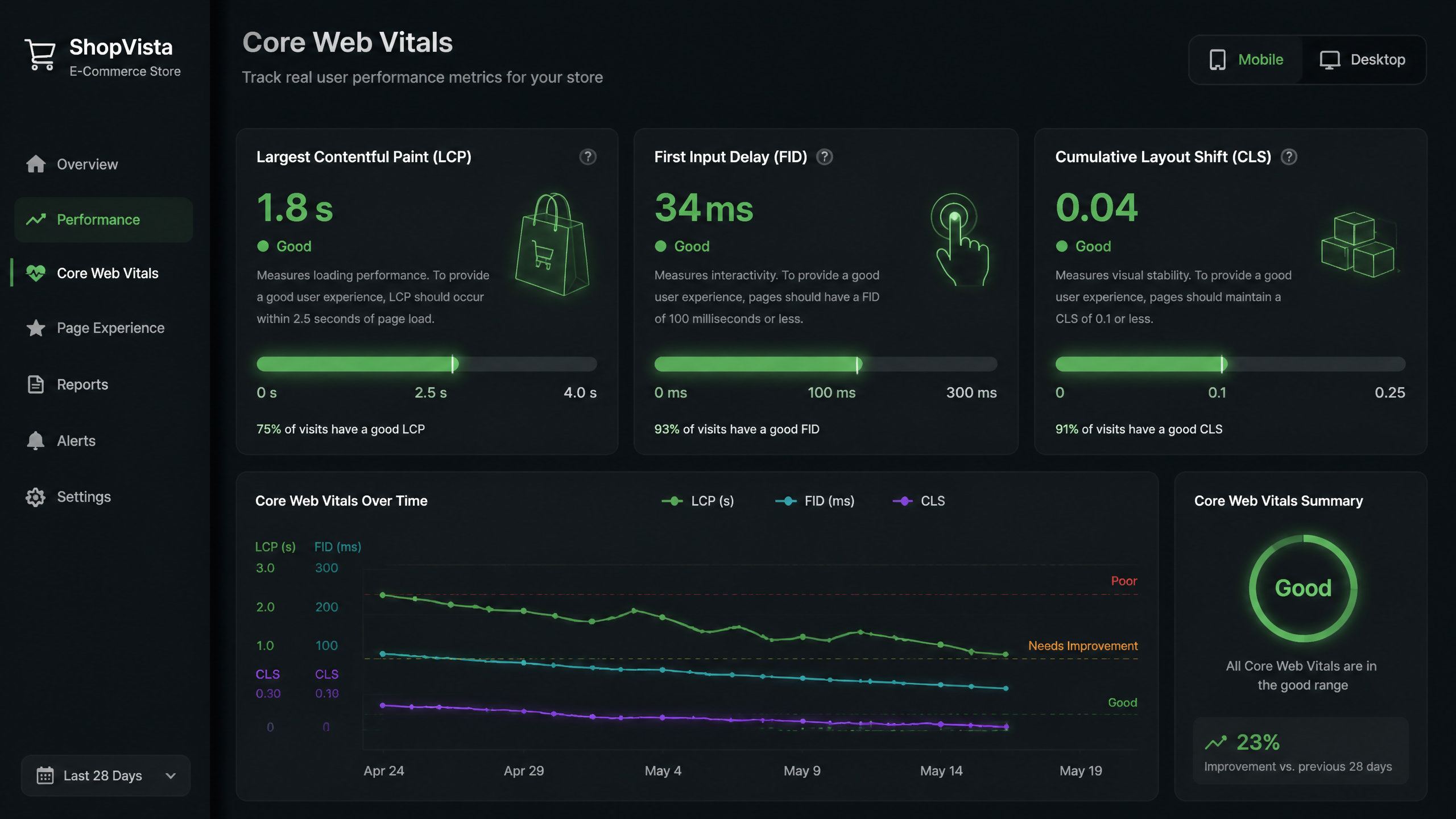Click the CLS progress bar marker

point(1222,364)
